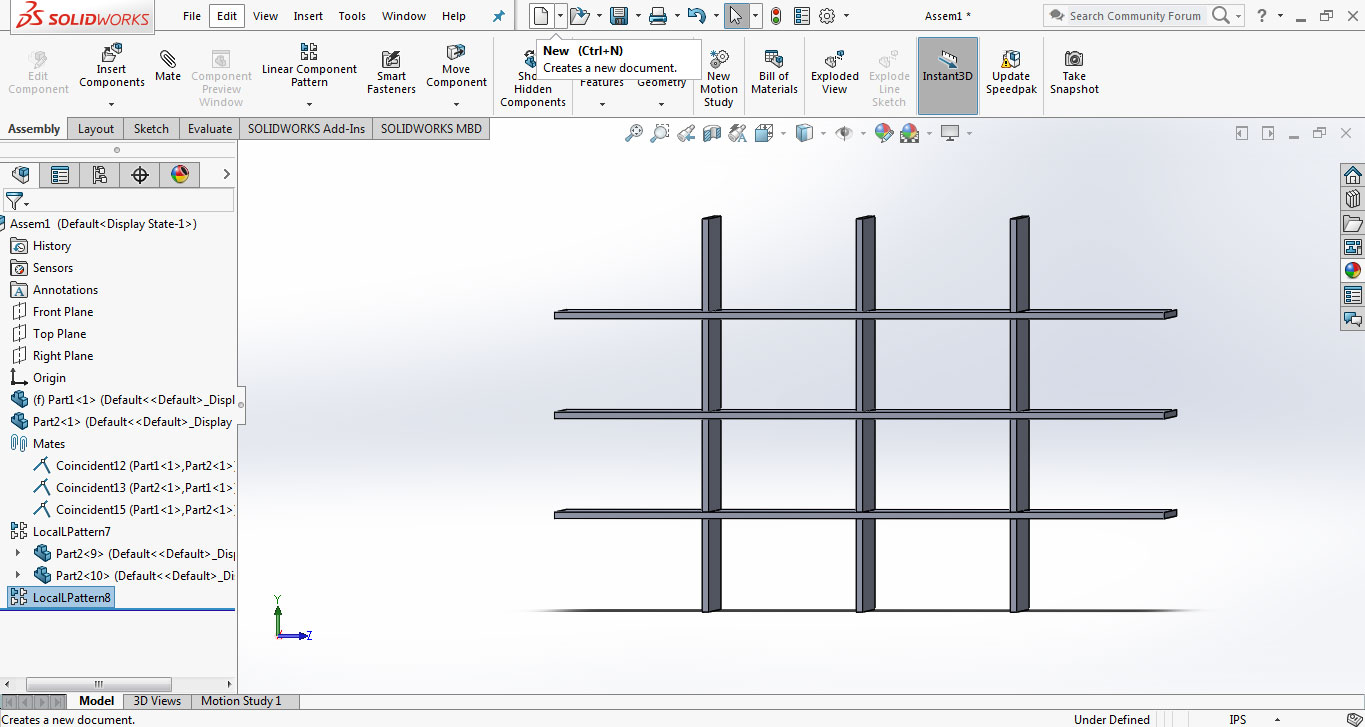The width and height of the screenshot is (1365, 727).
Task: Open the Edit menu
Action: [227, 16]
